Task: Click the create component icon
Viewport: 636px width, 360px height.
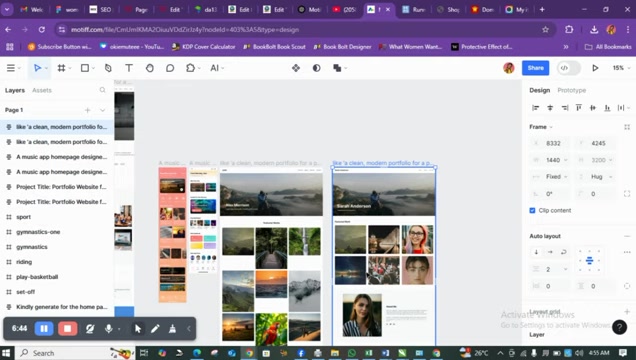Action: click(296, 68)
